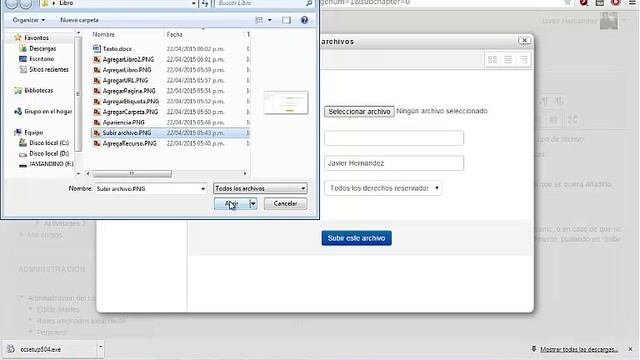Select file AgregarEtiqueta.PNG
640x360 pixels.
click(x=131, y=101)
